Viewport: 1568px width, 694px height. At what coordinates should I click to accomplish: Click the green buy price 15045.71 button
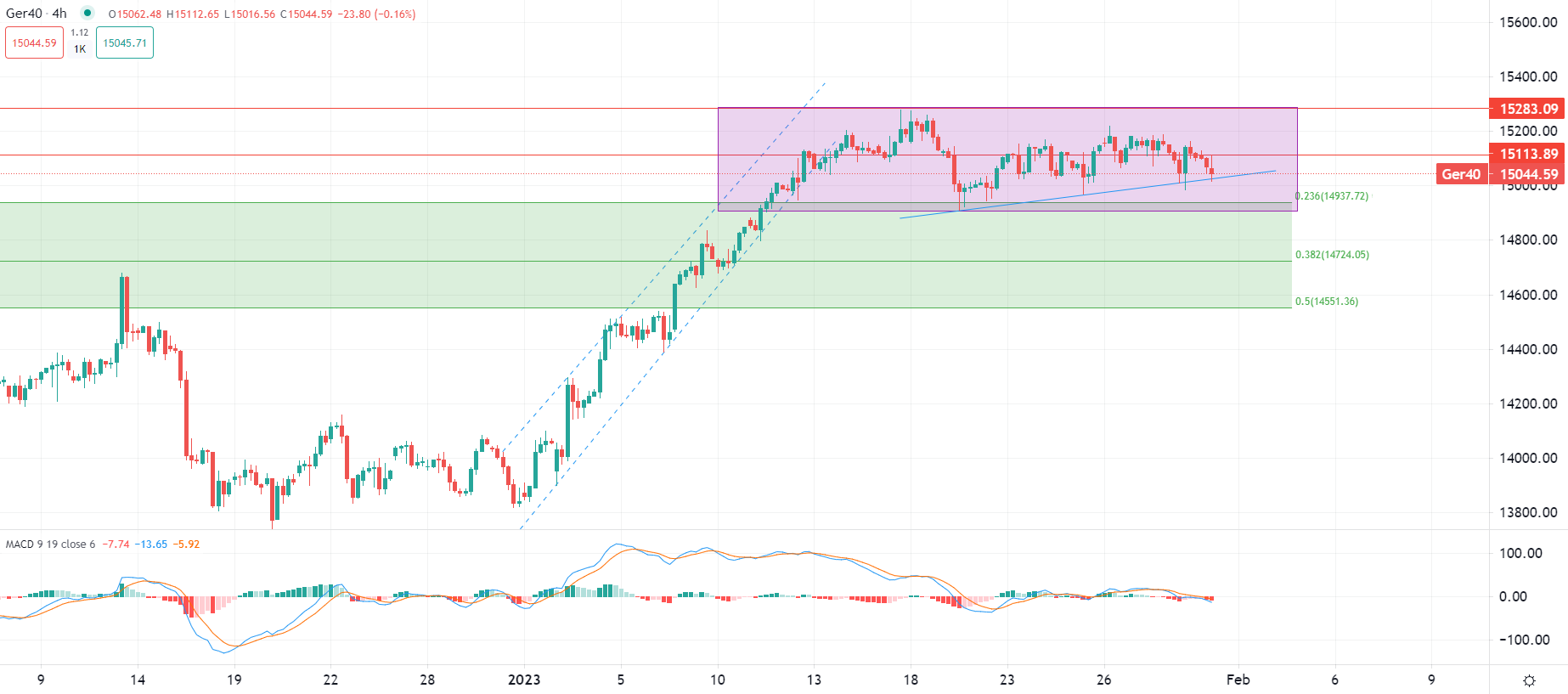[x=125, y=43]
